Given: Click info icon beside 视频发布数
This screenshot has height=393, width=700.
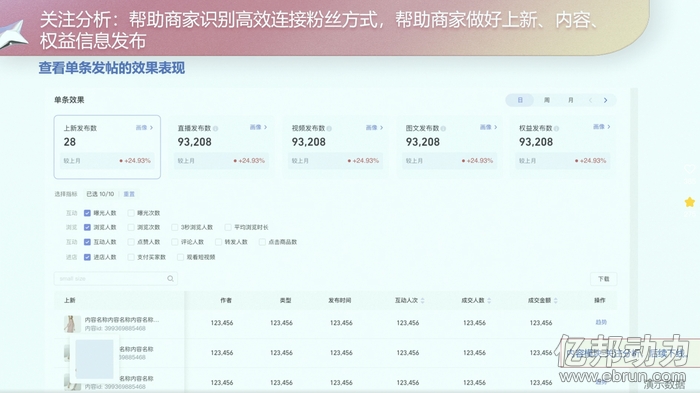Looking at the screenshot, I should click(329, 129).
